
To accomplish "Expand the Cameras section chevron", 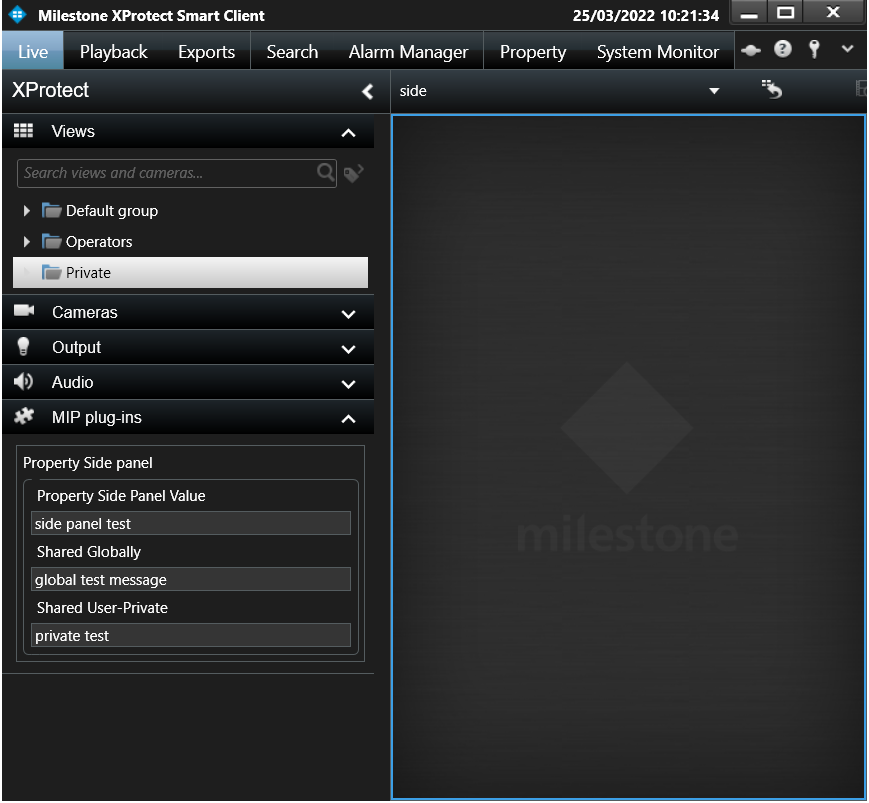I will click(349, 314).
